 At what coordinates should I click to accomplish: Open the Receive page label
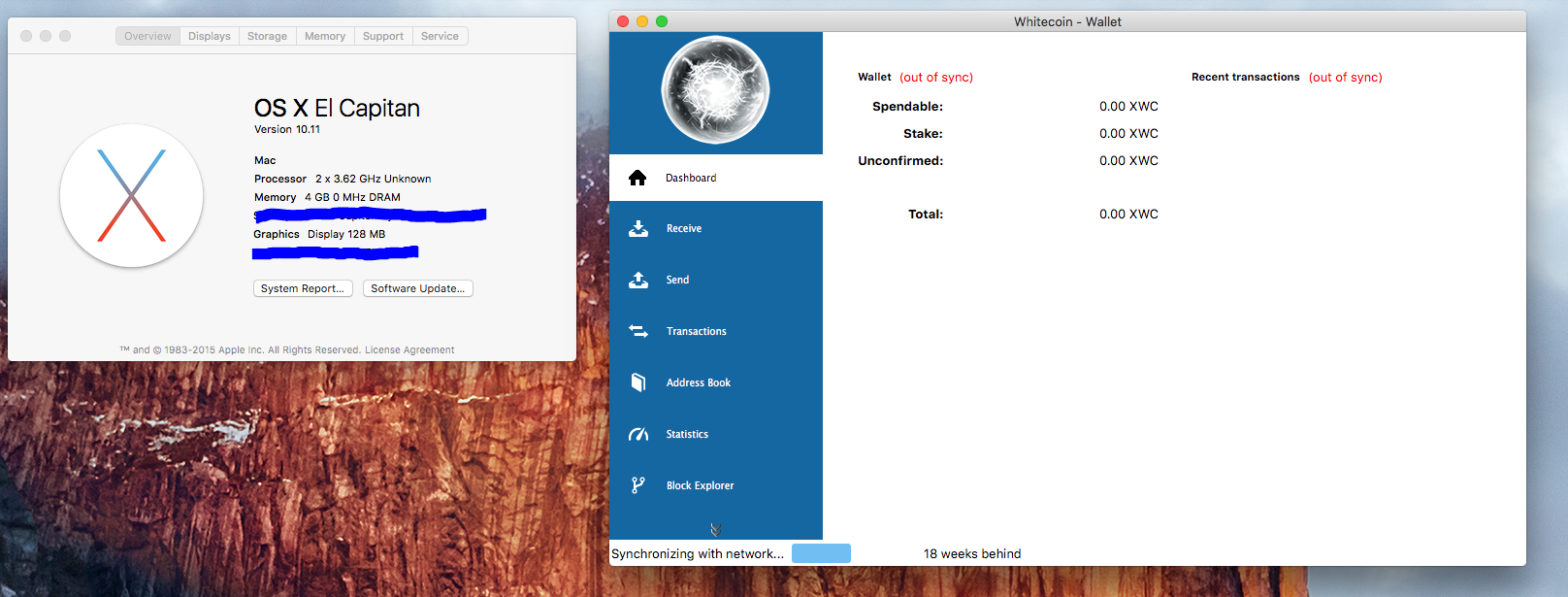pos(684,228)
